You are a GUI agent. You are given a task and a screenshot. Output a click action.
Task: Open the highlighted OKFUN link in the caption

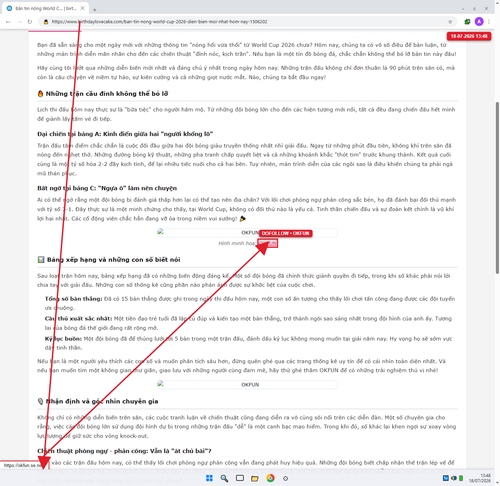(x=268, y=243)
